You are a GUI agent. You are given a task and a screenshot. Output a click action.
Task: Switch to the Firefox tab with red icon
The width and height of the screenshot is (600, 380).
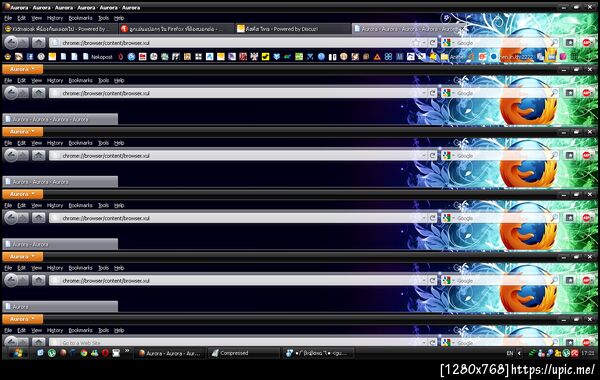176,29
